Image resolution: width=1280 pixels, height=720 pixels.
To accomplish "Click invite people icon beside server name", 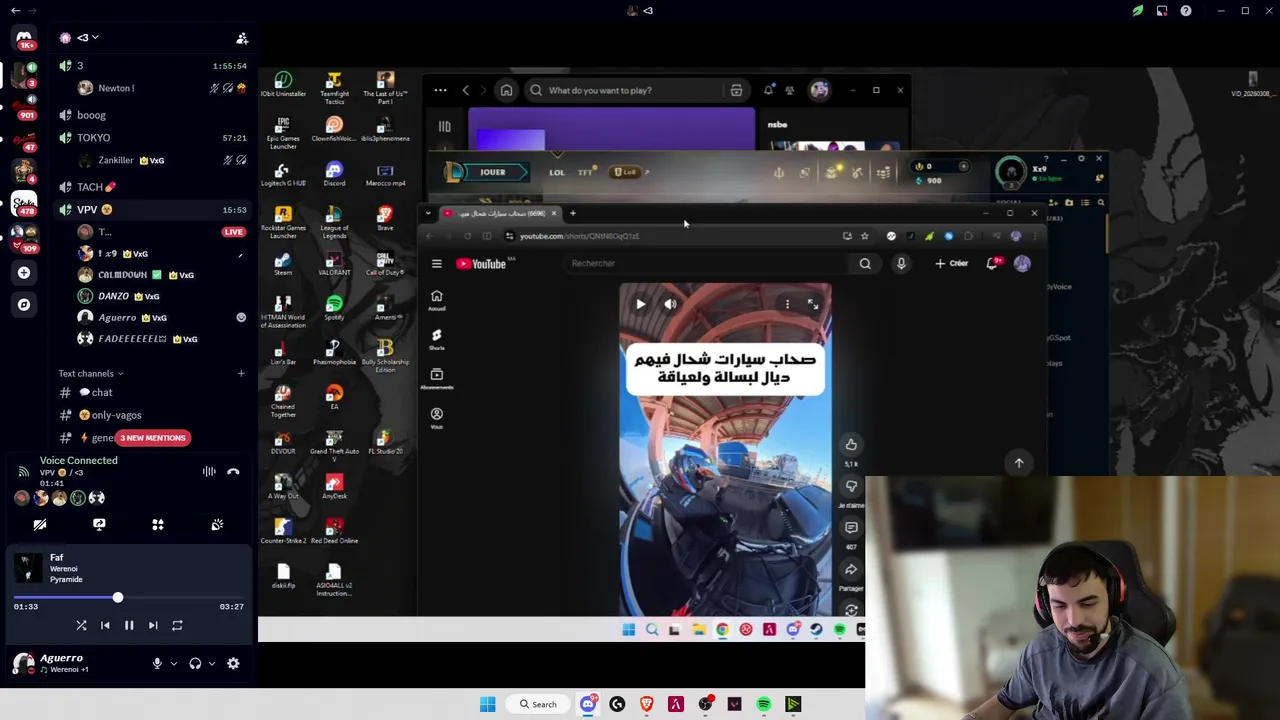I will [242, 38].
